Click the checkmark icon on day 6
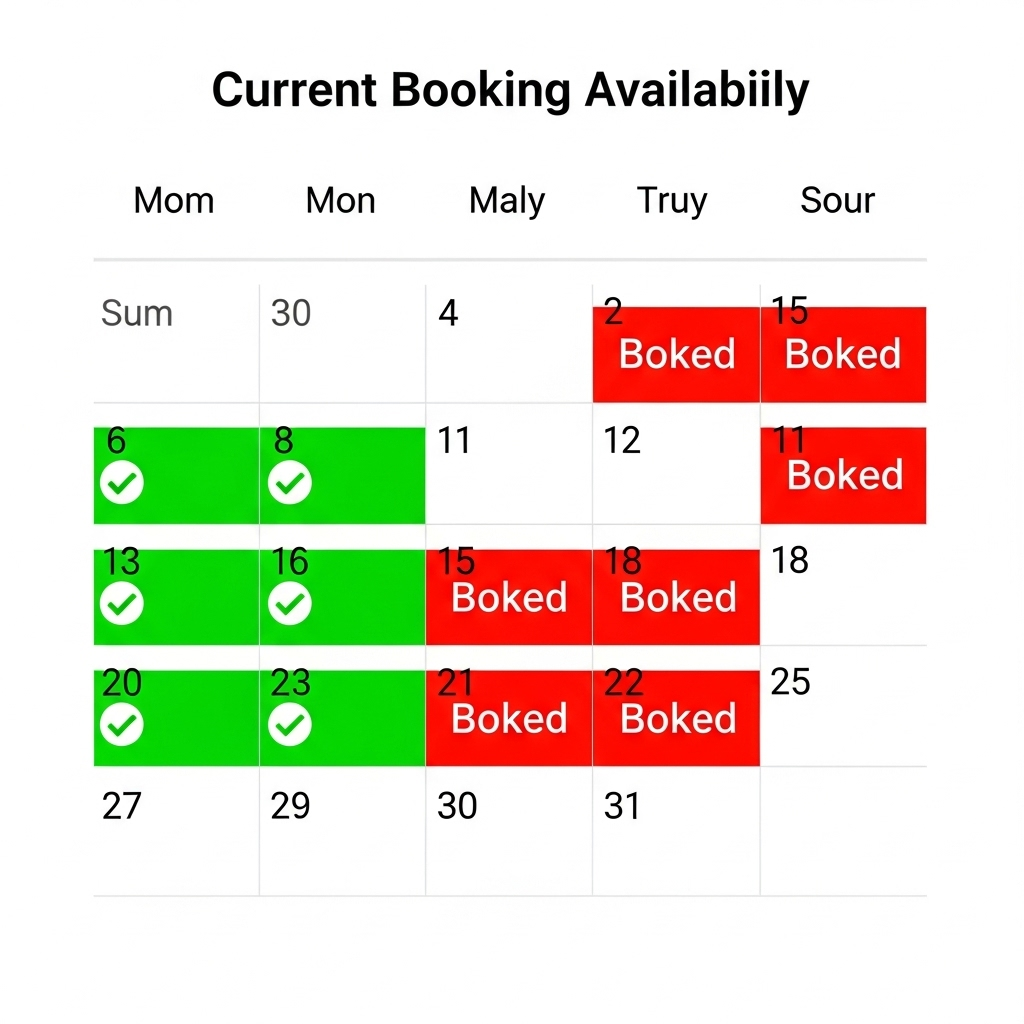This screenshot has height=1024, width=1024. point(122,484)
